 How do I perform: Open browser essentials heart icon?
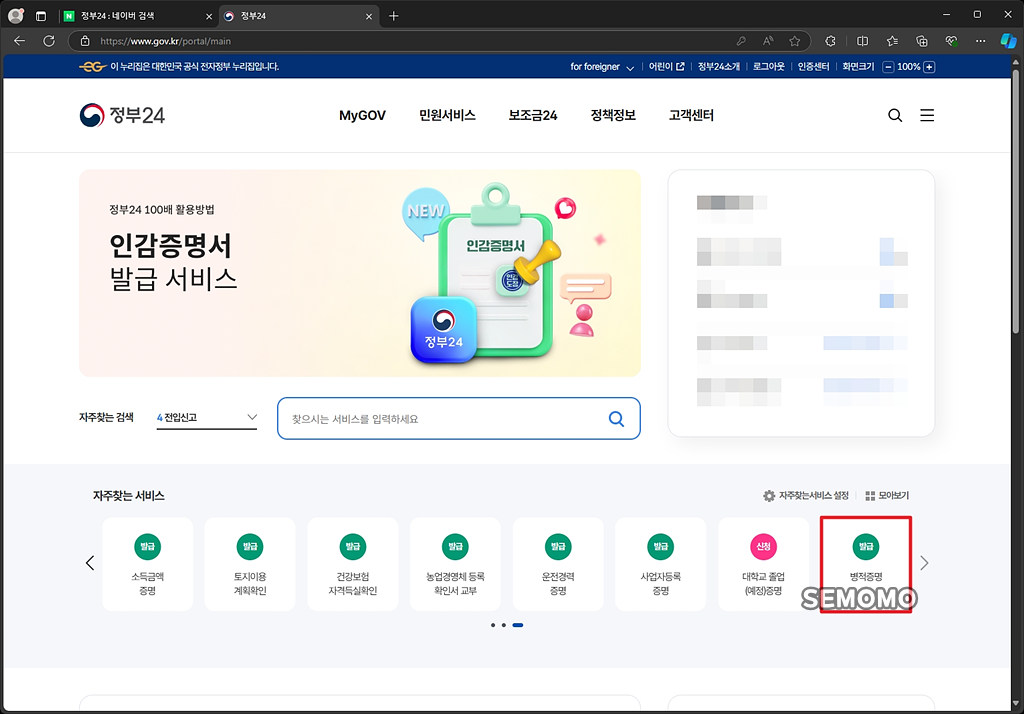coord(952,41)
